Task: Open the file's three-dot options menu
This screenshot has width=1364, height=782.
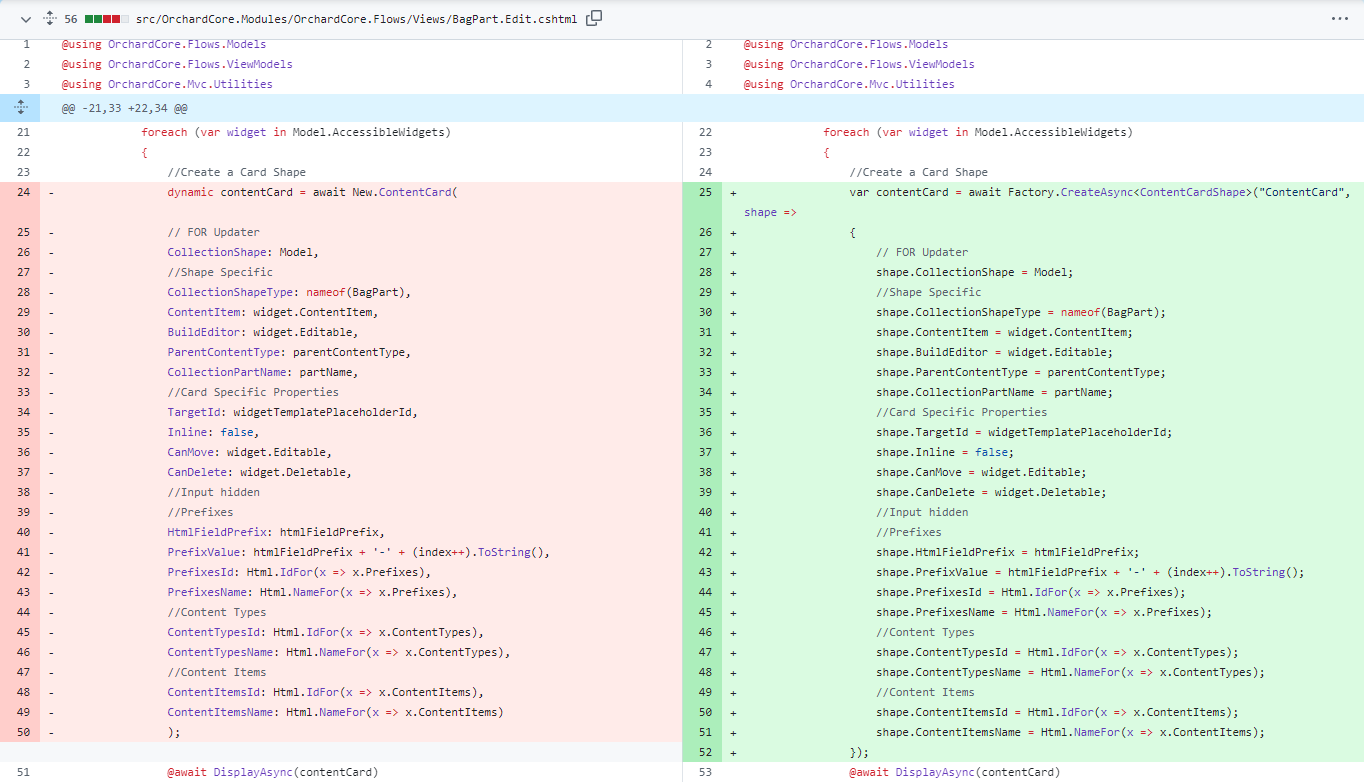Action: click(1340, 19)
